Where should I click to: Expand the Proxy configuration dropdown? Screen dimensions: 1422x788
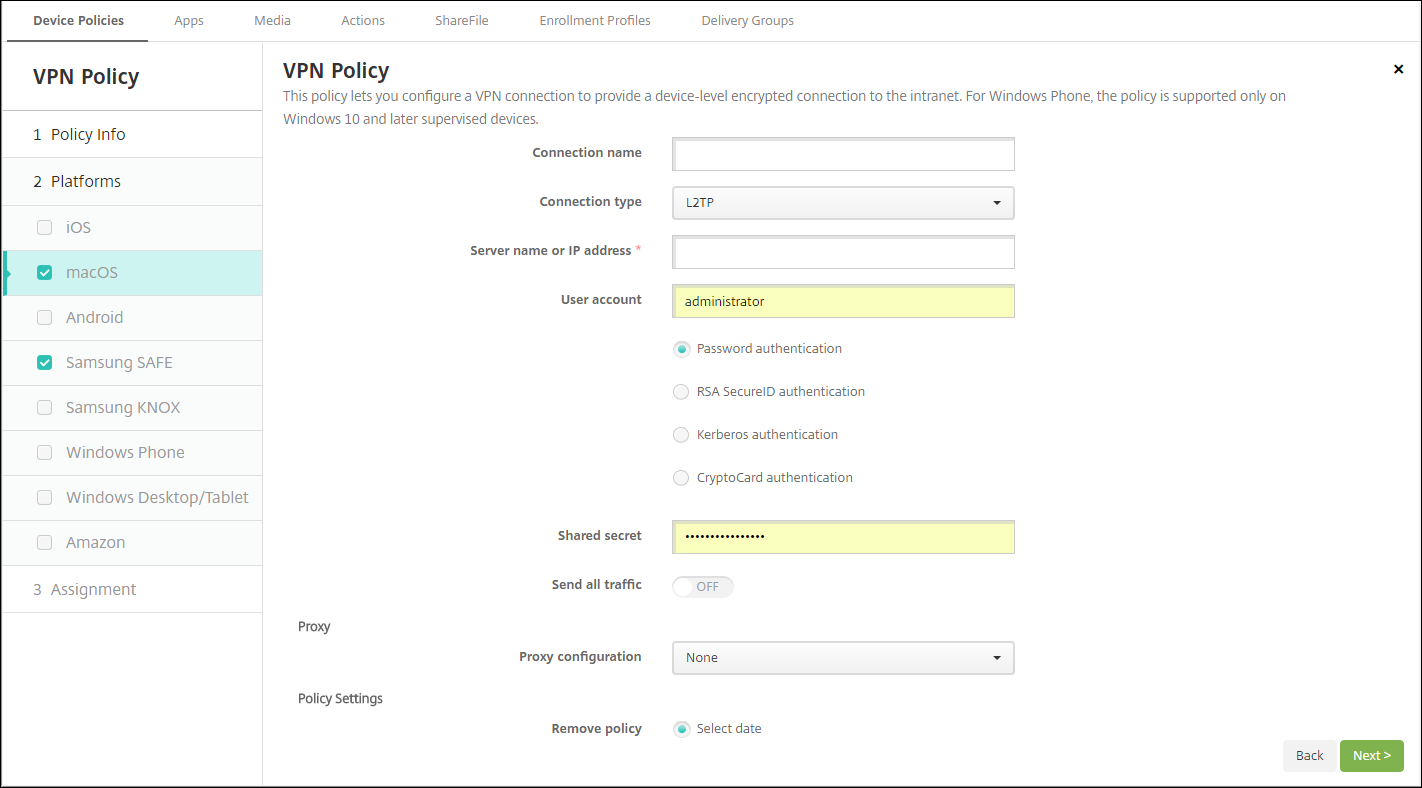pyautogui.click(x=843, y=658)
